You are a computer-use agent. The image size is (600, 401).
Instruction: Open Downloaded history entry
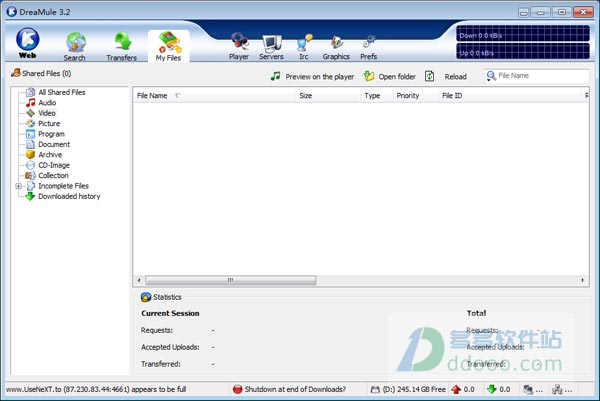coord(69,196)
